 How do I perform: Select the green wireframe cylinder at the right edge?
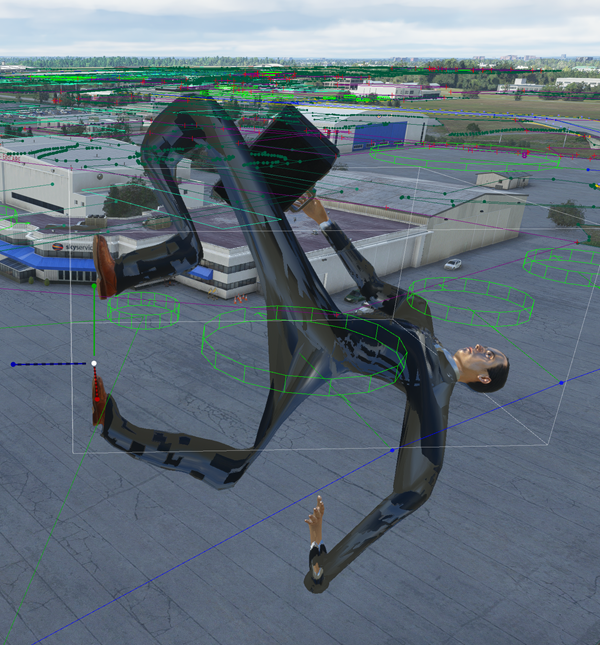[562, 265]
